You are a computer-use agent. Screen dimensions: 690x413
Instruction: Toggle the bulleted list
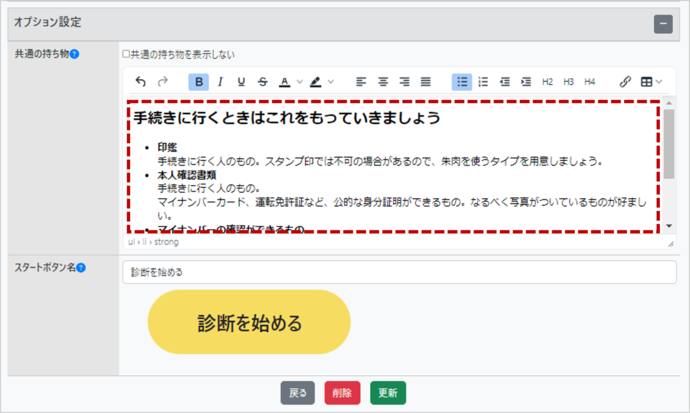pyautogui.click(x=462, y=82)
